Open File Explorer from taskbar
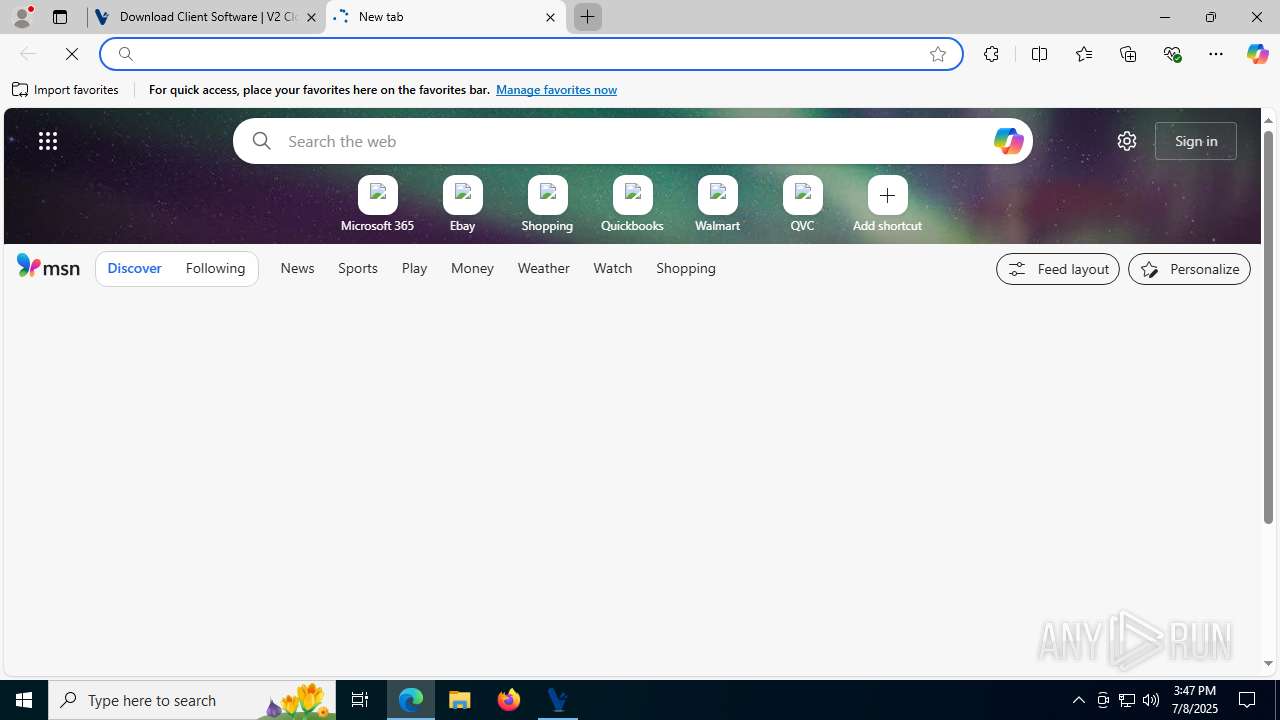The height and width of the screenshot is (720, 1280). [460, 700]
